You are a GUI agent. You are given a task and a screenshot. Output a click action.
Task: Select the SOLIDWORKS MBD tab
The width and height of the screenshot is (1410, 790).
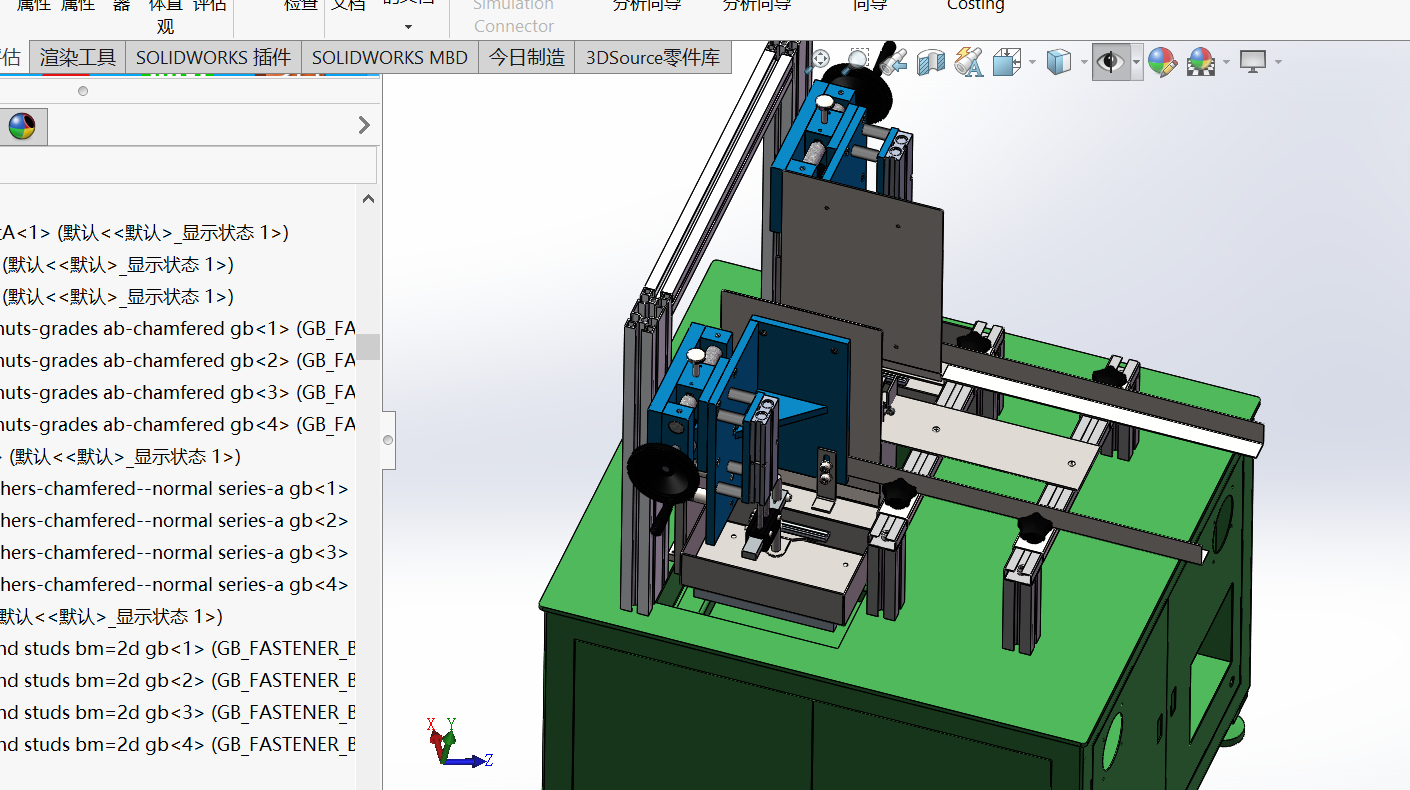coord(390,57)
